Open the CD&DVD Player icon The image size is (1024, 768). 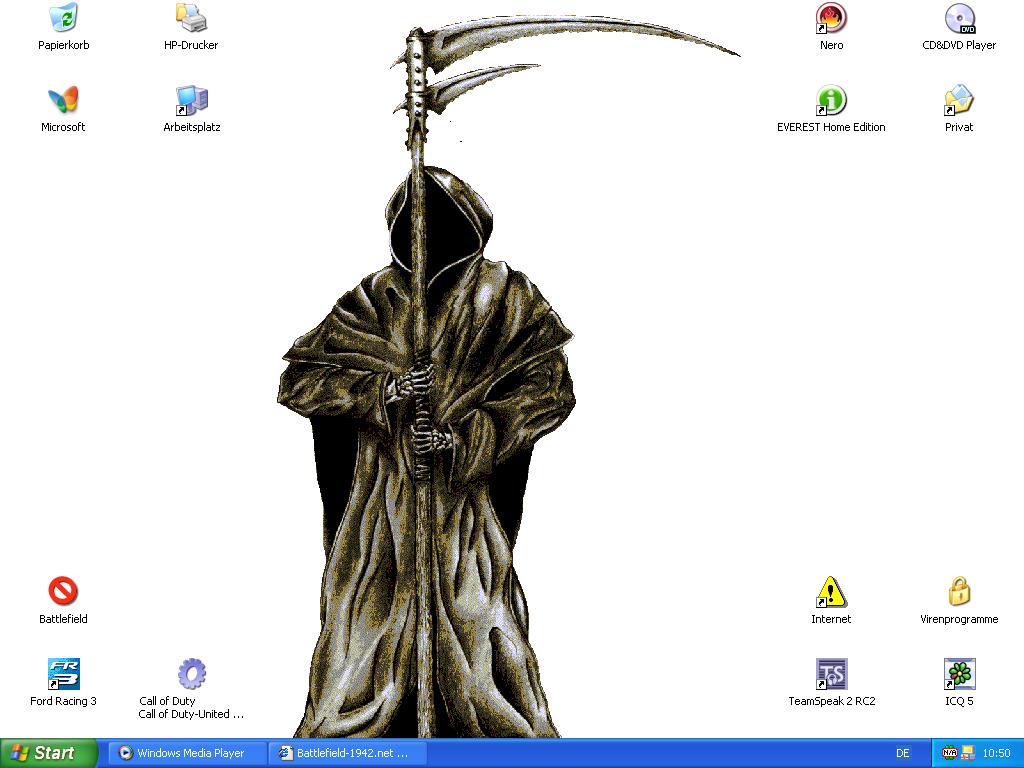pos(959,19)
